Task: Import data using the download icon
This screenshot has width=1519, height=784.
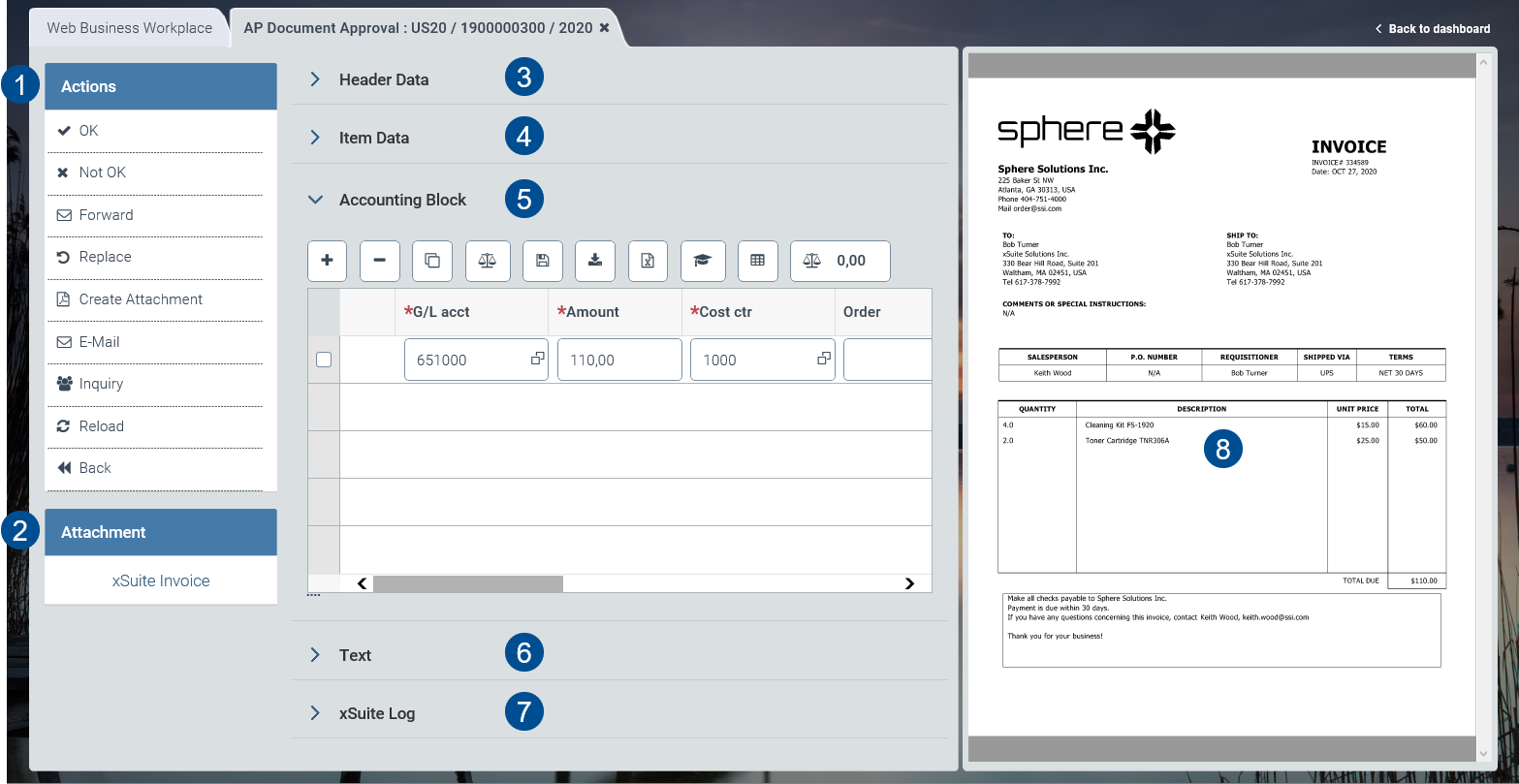Action: (594, 261)
